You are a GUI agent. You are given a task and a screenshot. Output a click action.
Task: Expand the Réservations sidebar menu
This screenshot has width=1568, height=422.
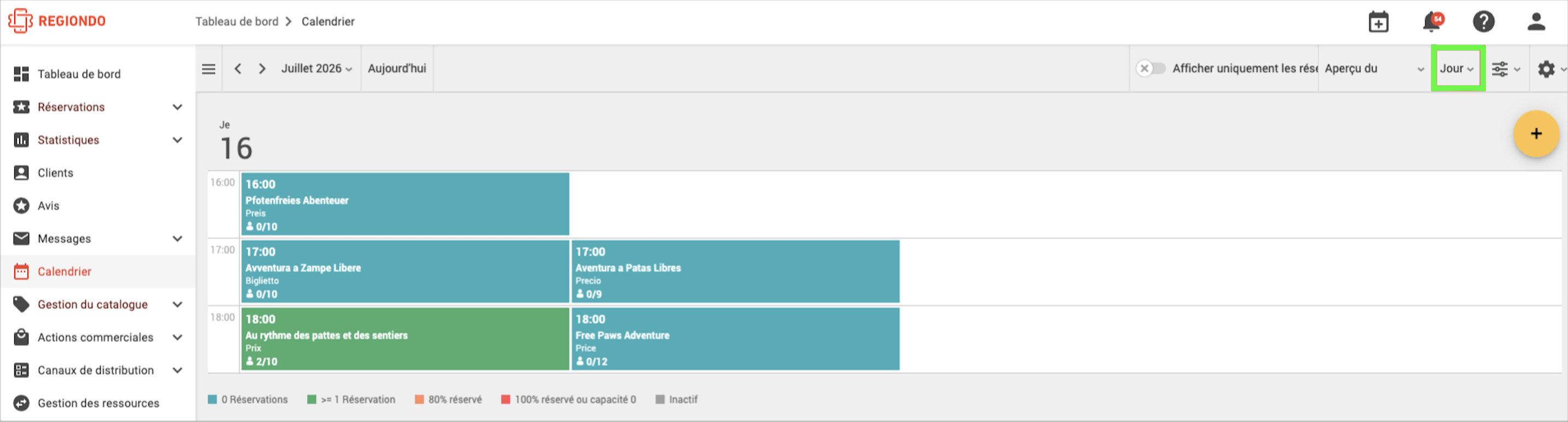99,107
